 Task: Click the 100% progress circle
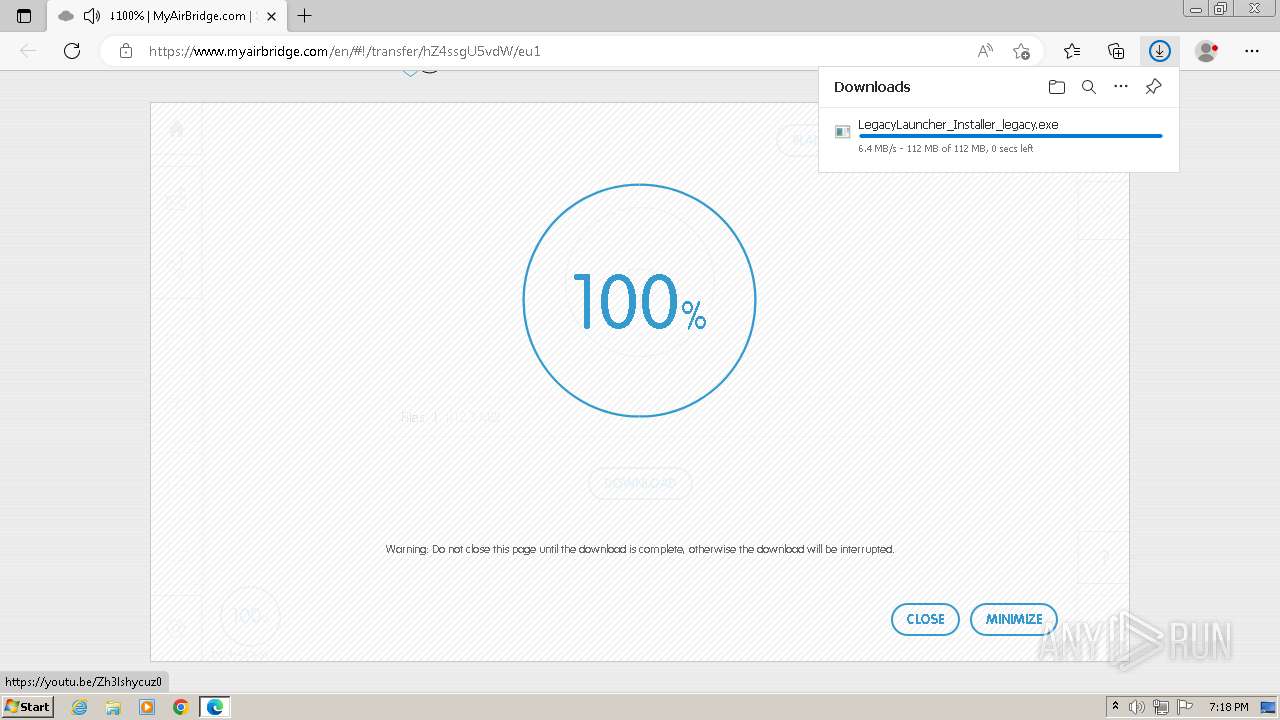click(639, 300)
